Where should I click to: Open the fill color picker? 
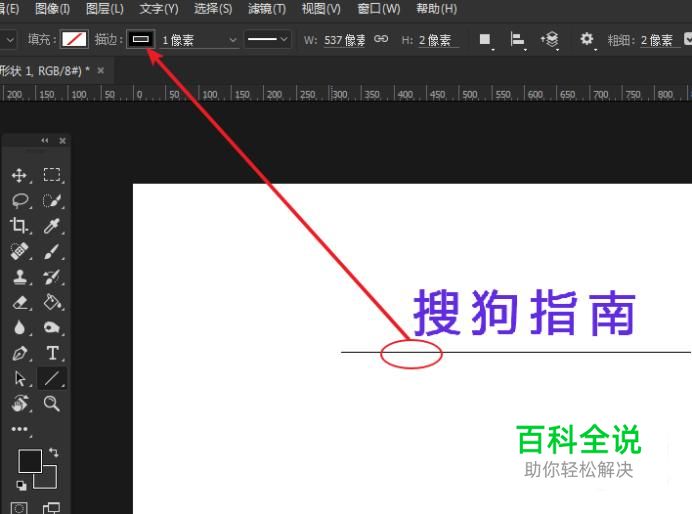(74, 39)
